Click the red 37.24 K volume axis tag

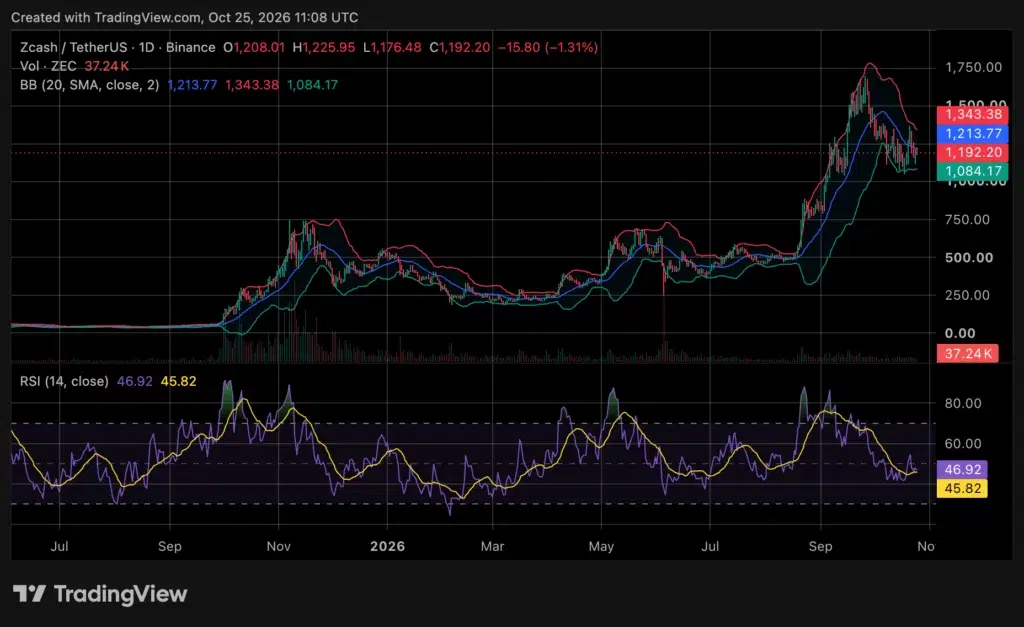tap(967, 353)
